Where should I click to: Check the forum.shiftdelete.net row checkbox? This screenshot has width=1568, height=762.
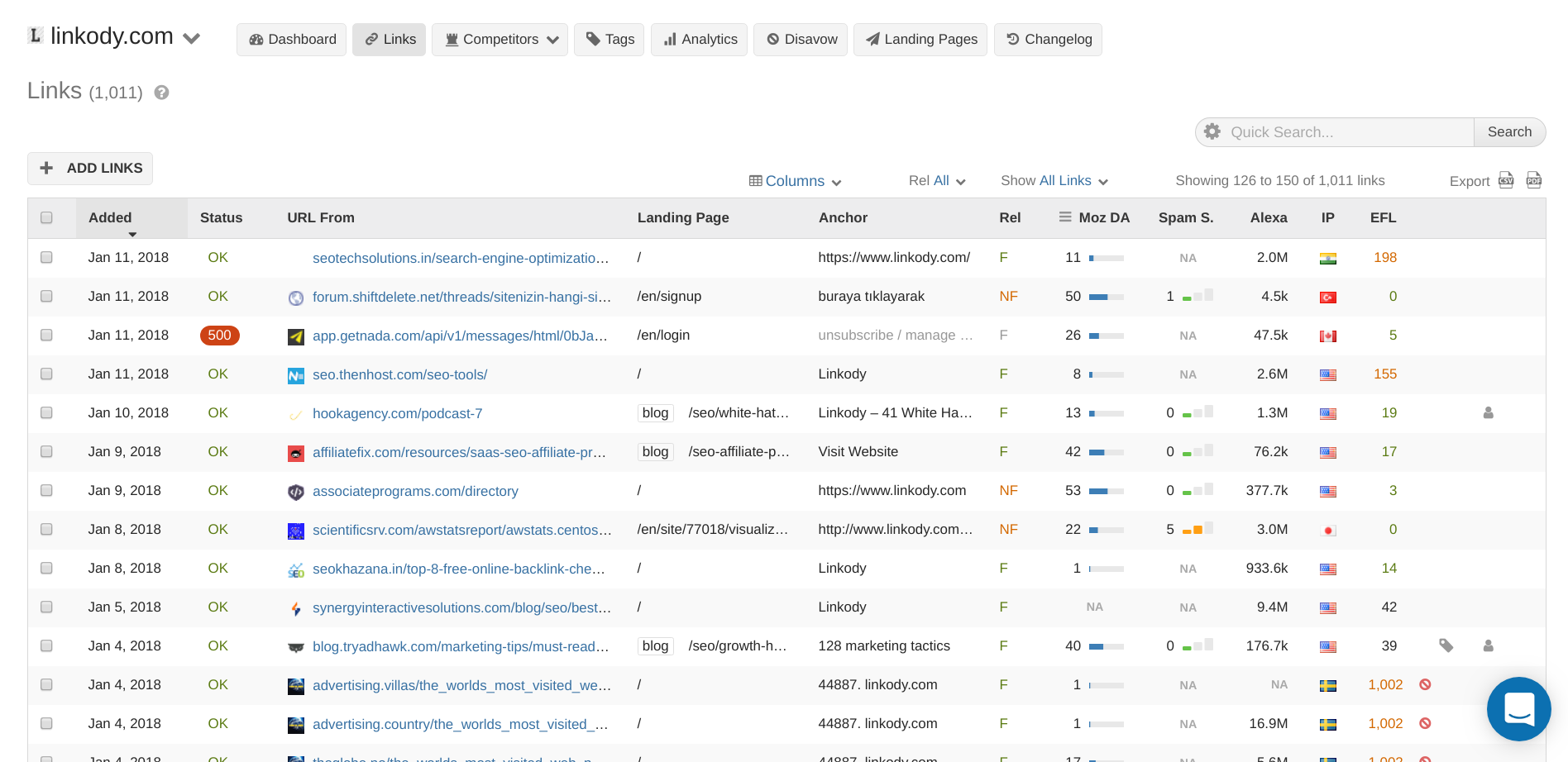(46, 297)
